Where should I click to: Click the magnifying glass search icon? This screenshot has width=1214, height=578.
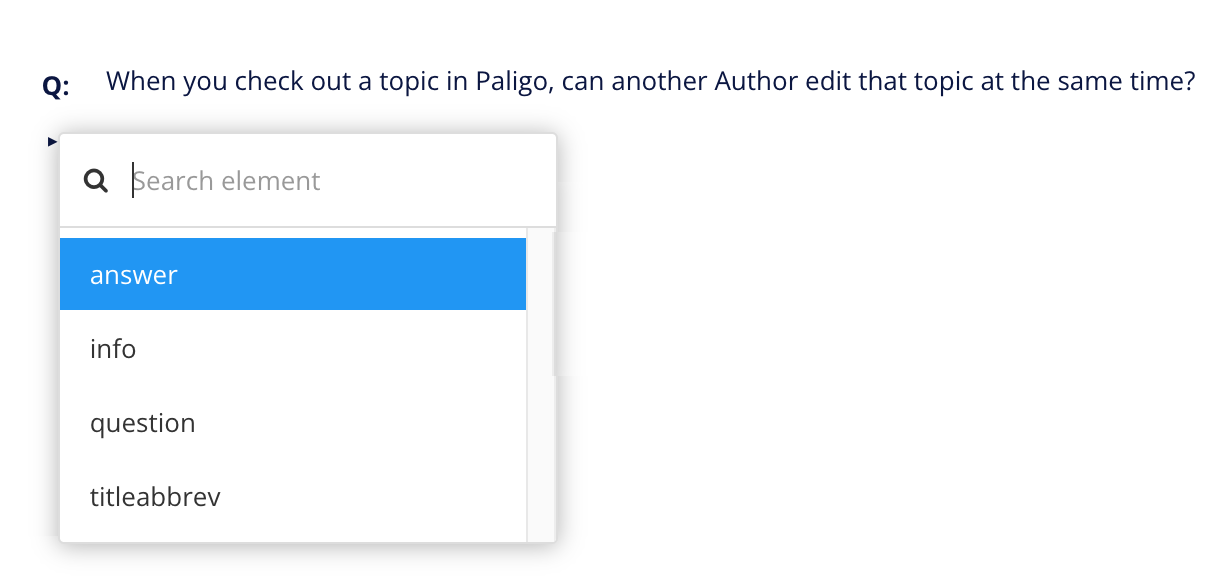95,180
